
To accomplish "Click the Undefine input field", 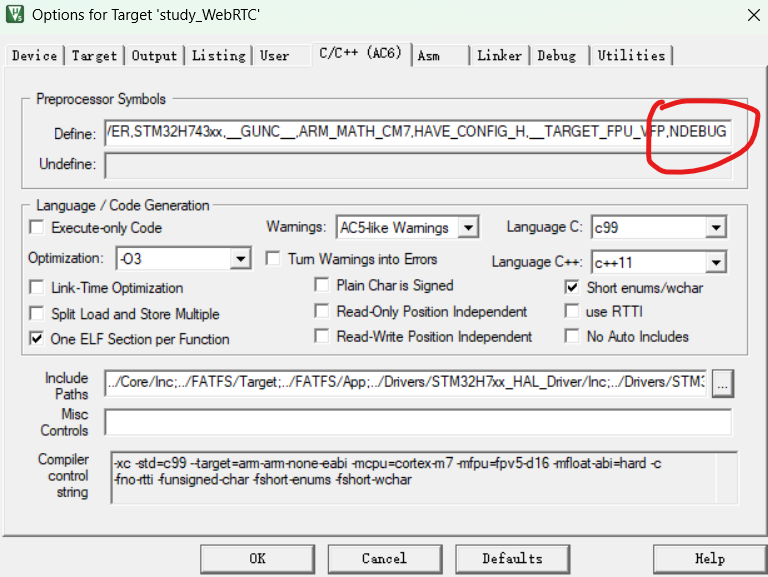I will [x=418, y=166].
